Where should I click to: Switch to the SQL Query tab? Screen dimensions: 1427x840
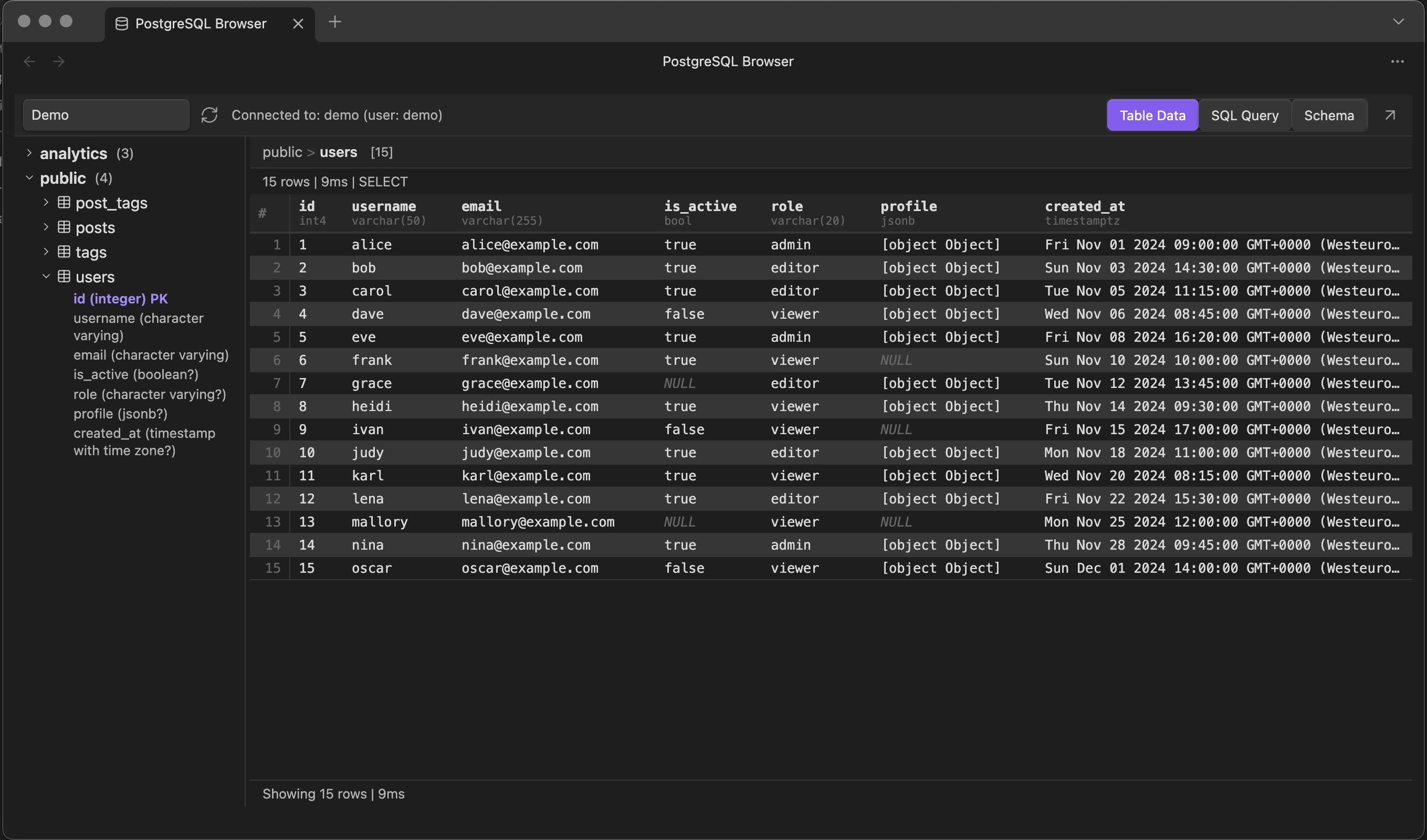(1244, 115)
